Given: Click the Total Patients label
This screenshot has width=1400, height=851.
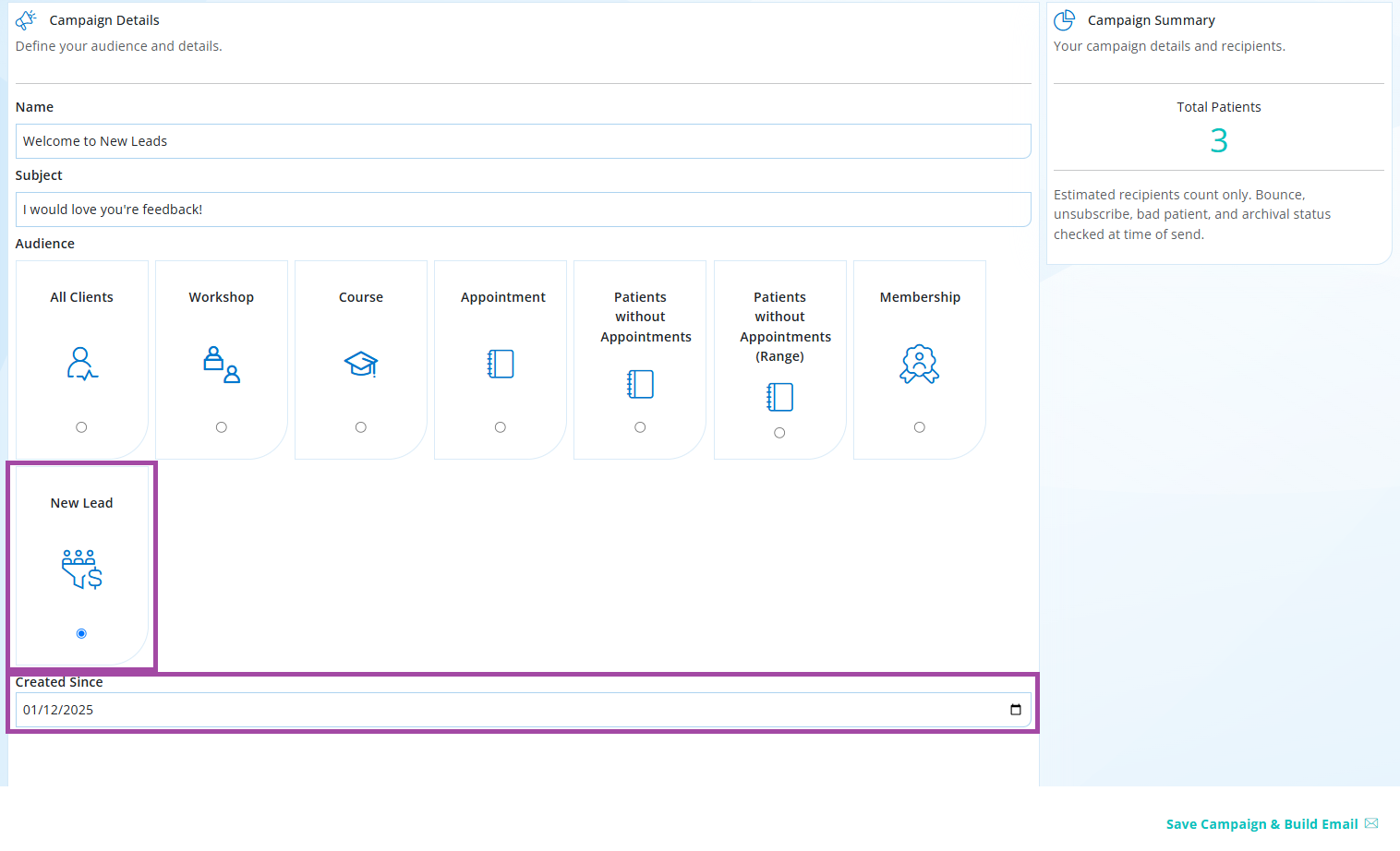Looking at the screenshot, I should [x=1219, y=107].
